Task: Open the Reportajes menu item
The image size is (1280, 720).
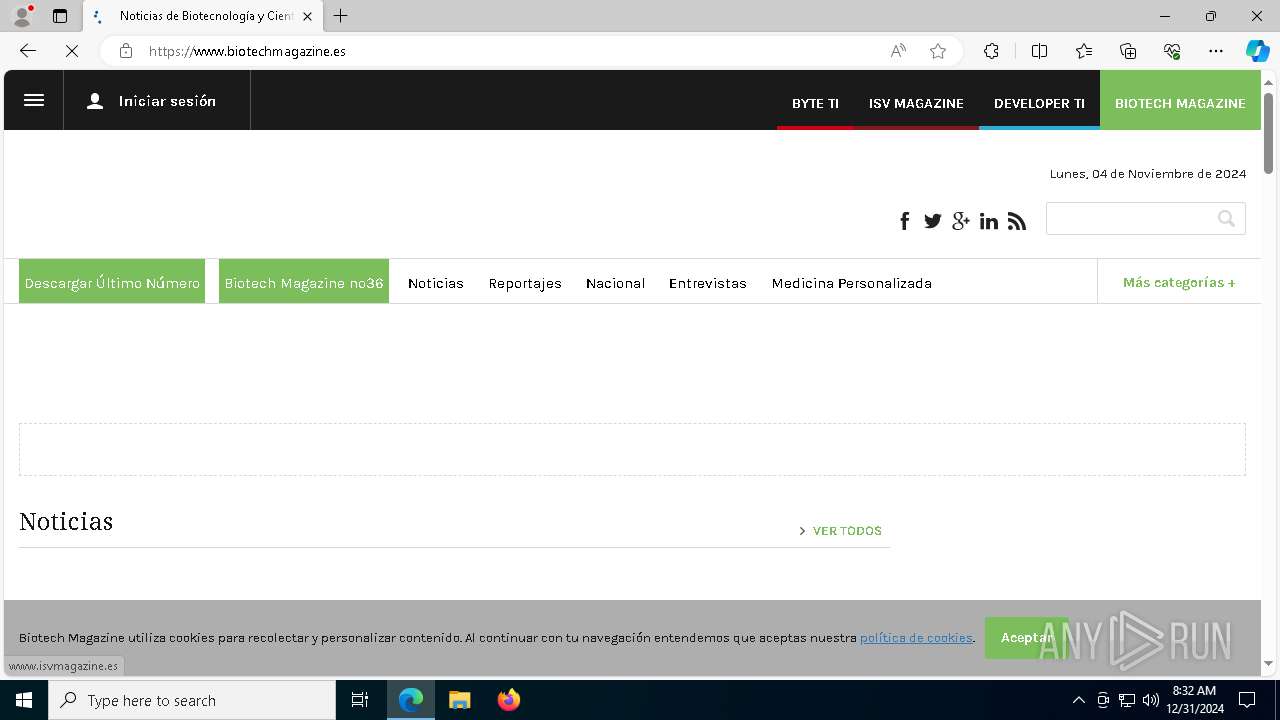Action: 525,283
